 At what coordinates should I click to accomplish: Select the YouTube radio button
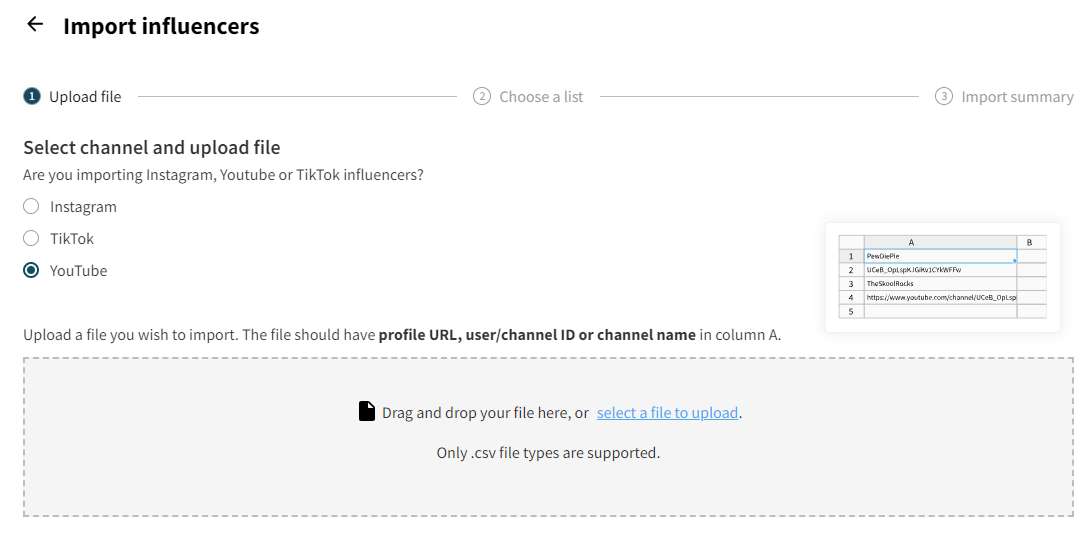point(31,270)
